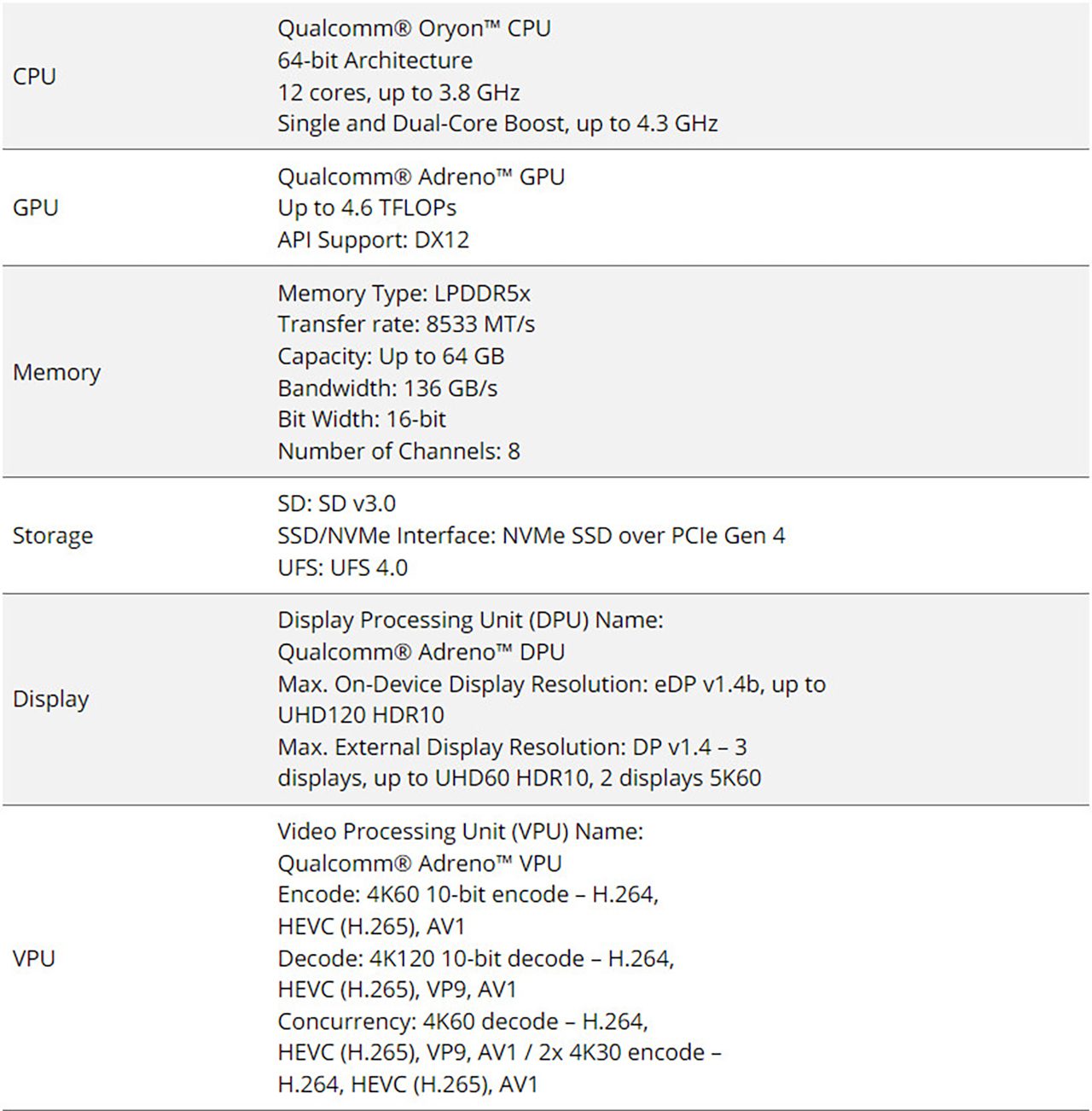Screen dimensions: 1092x1111
Task: Click the VPU row label
Action: 34,958
